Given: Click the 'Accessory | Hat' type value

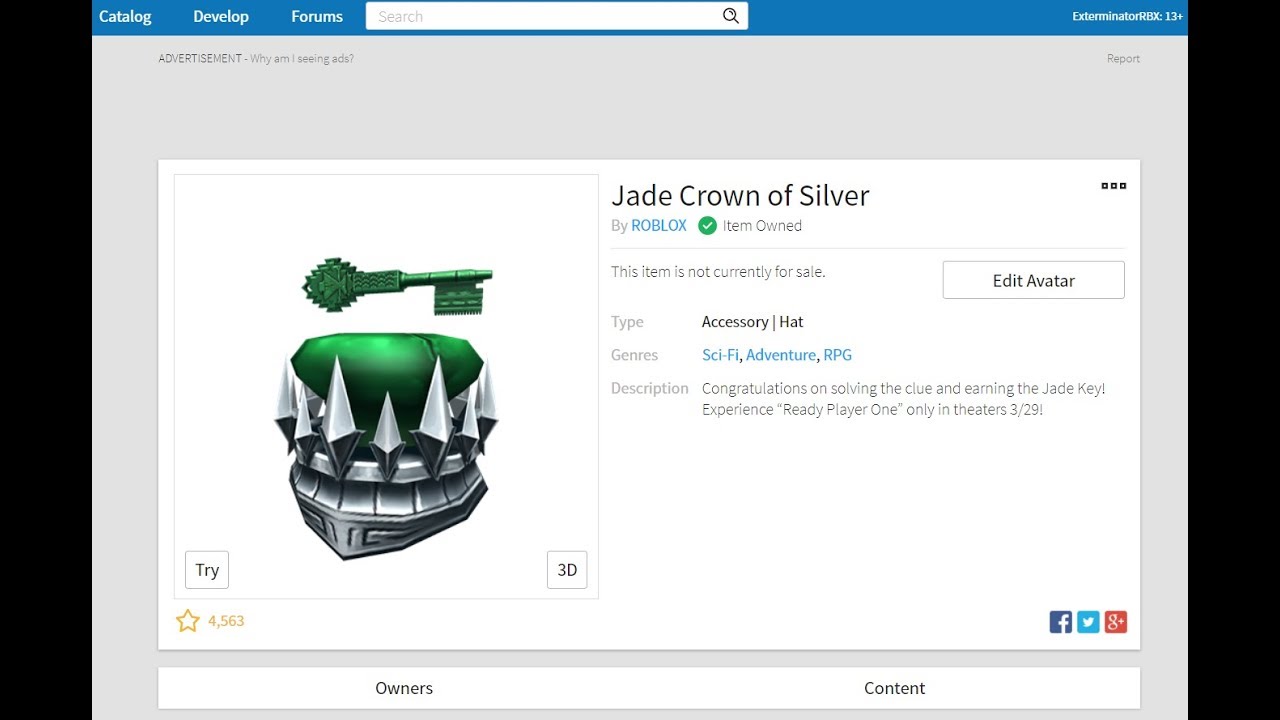Looking at the screenshot, I should pyautogui.click(x=753, y=322).
